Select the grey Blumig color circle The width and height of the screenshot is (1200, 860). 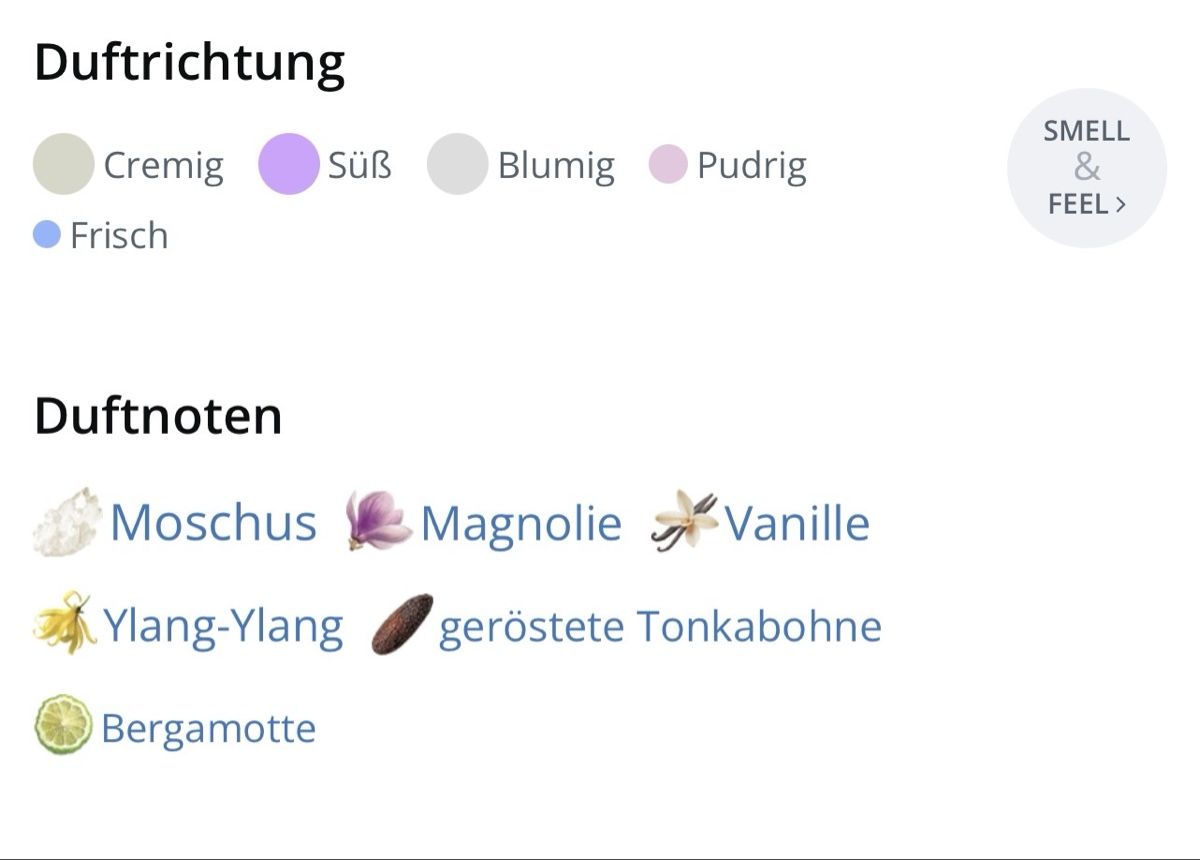pos(457,164)
